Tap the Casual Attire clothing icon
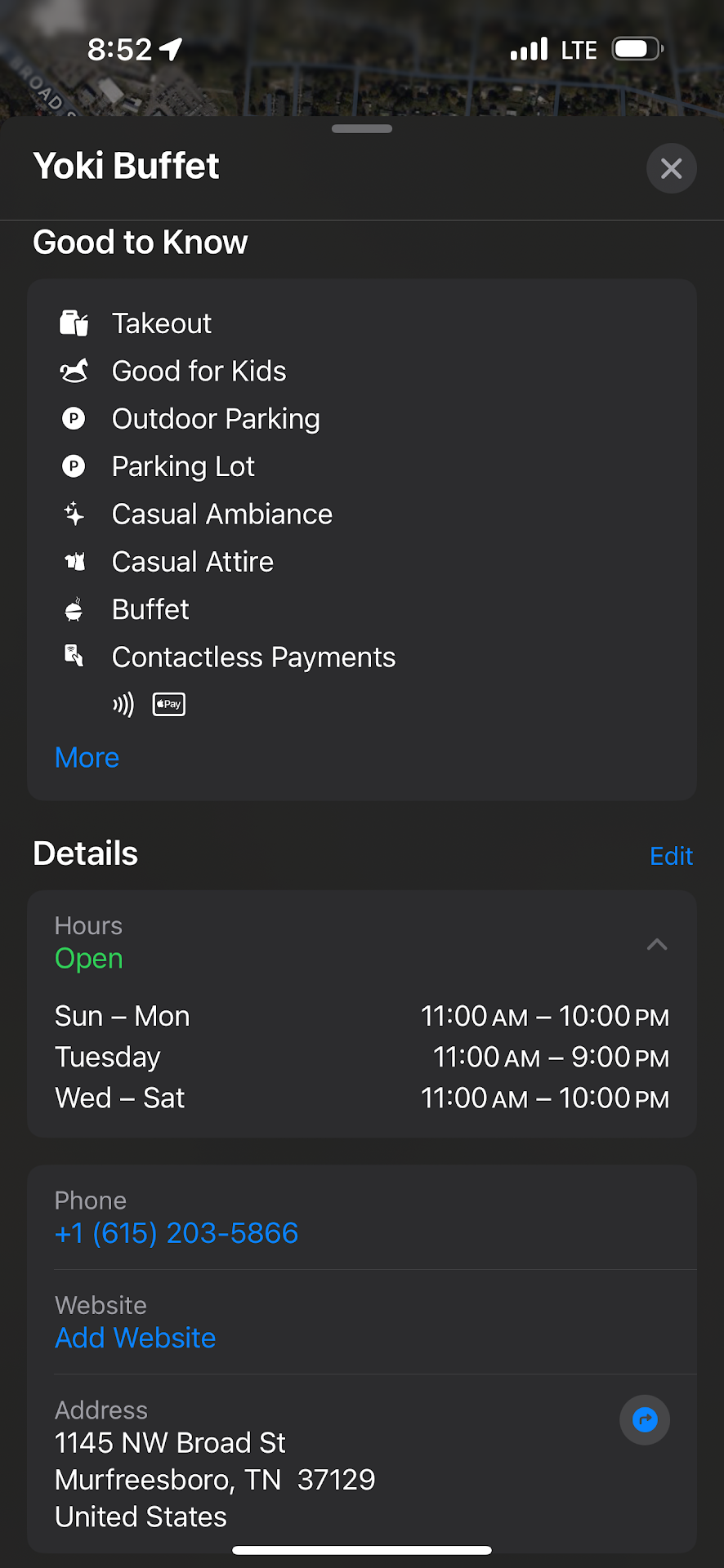 (x=74, y=562)
